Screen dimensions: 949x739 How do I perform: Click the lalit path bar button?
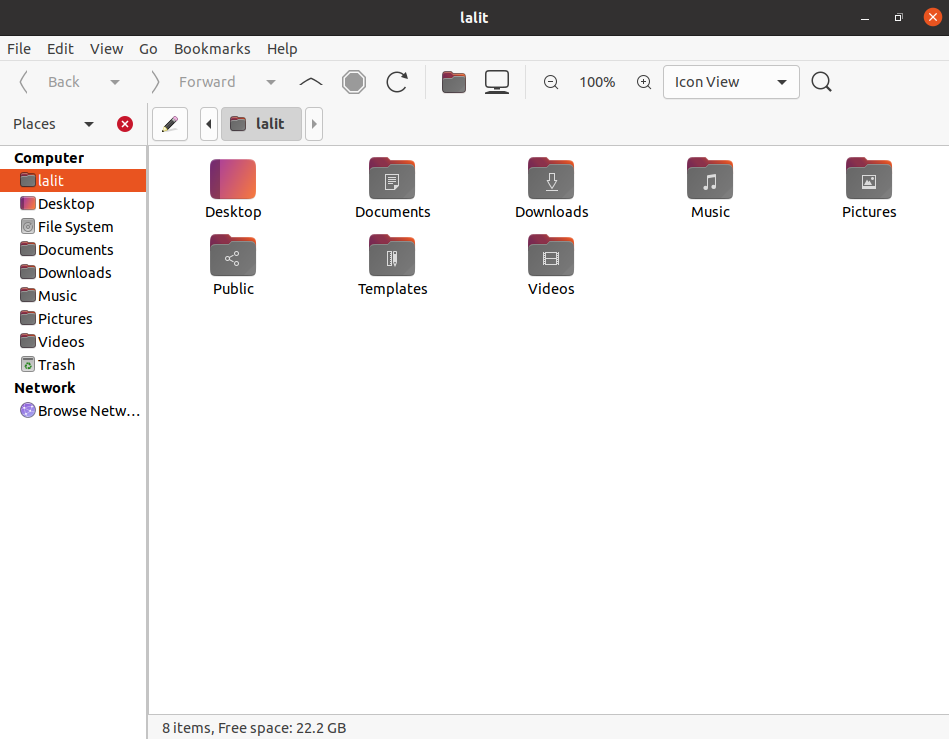[260, 124]
